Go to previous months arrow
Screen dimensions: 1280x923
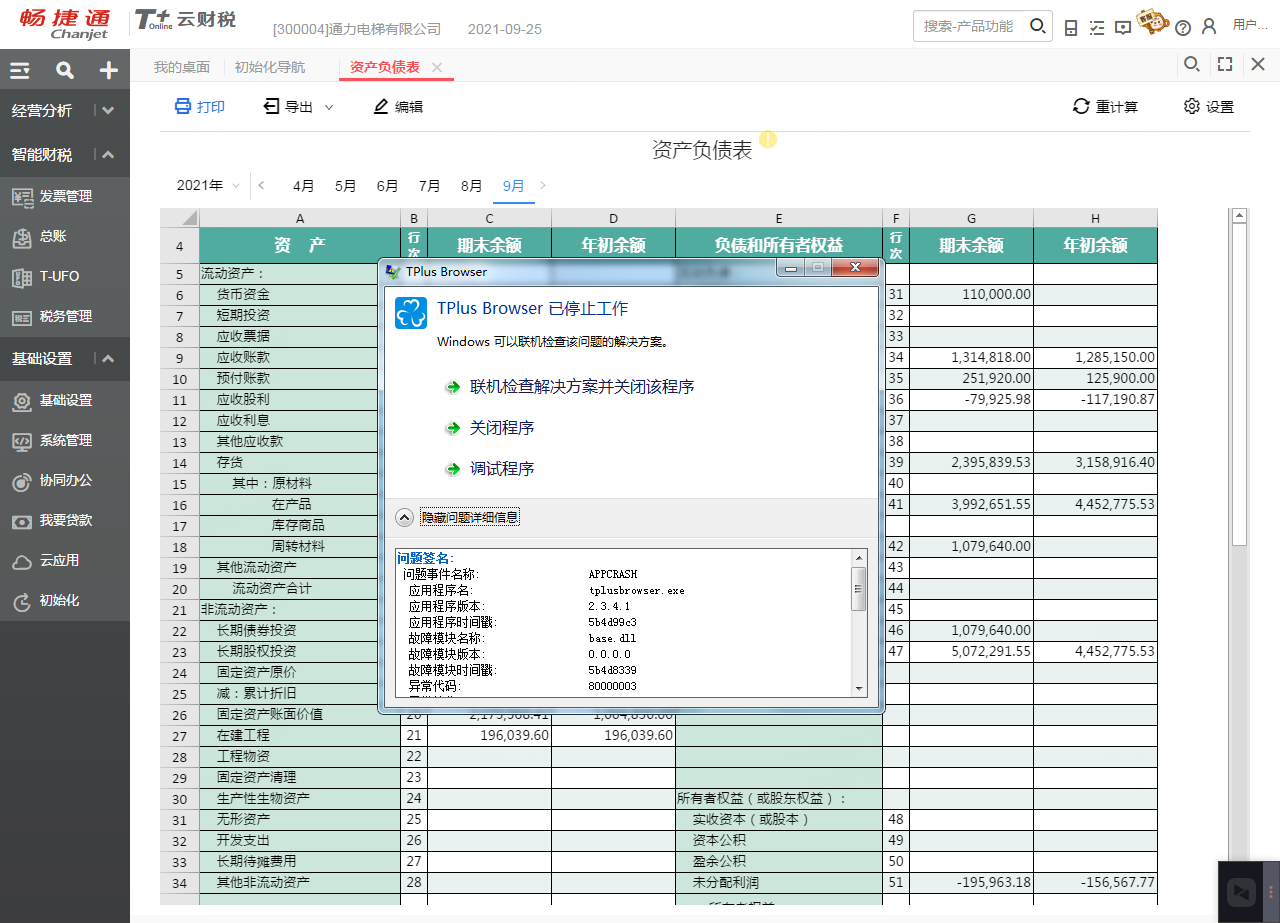point(261,185)
